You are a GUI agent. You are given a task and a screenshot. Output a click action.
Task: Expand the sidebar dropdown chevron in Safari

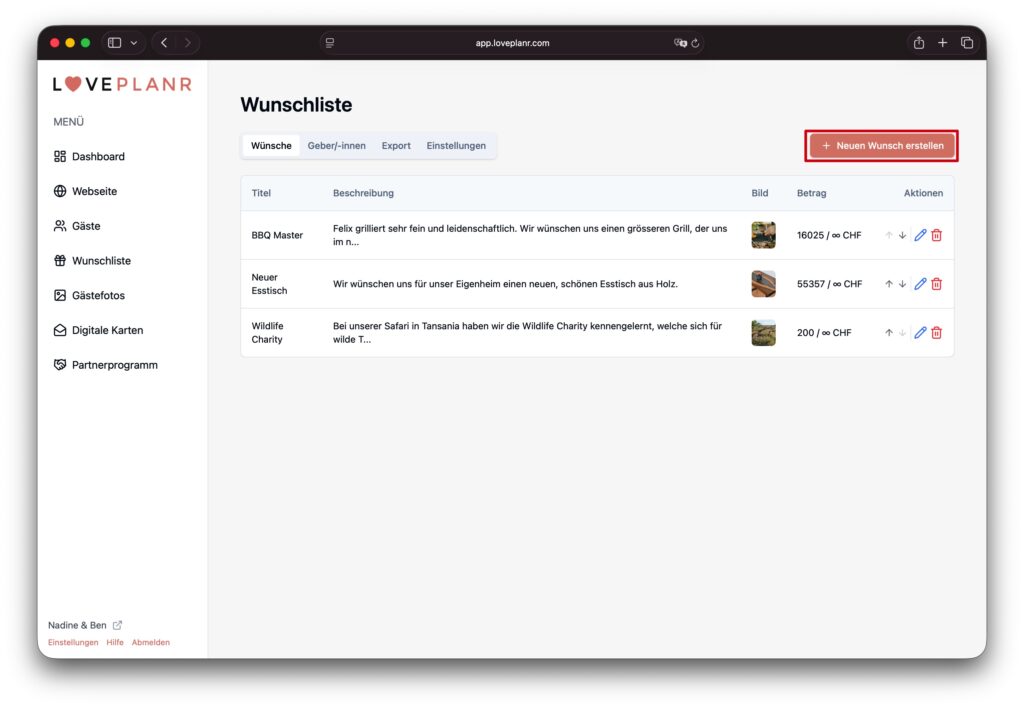pos(134,43)
